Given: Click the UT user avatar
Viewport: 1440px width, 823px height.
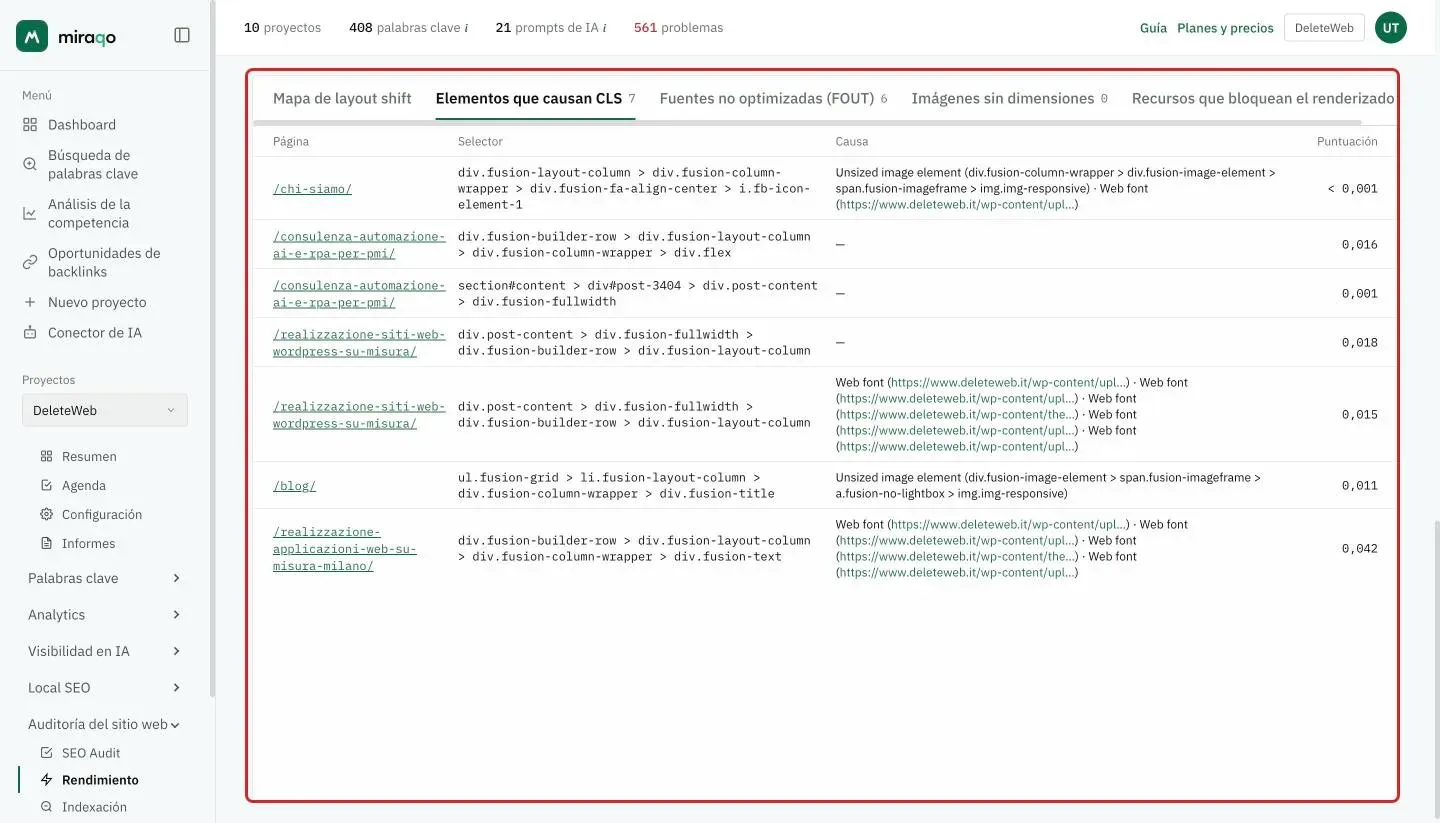Looking at the screenshot, I should click(1391, 28).
